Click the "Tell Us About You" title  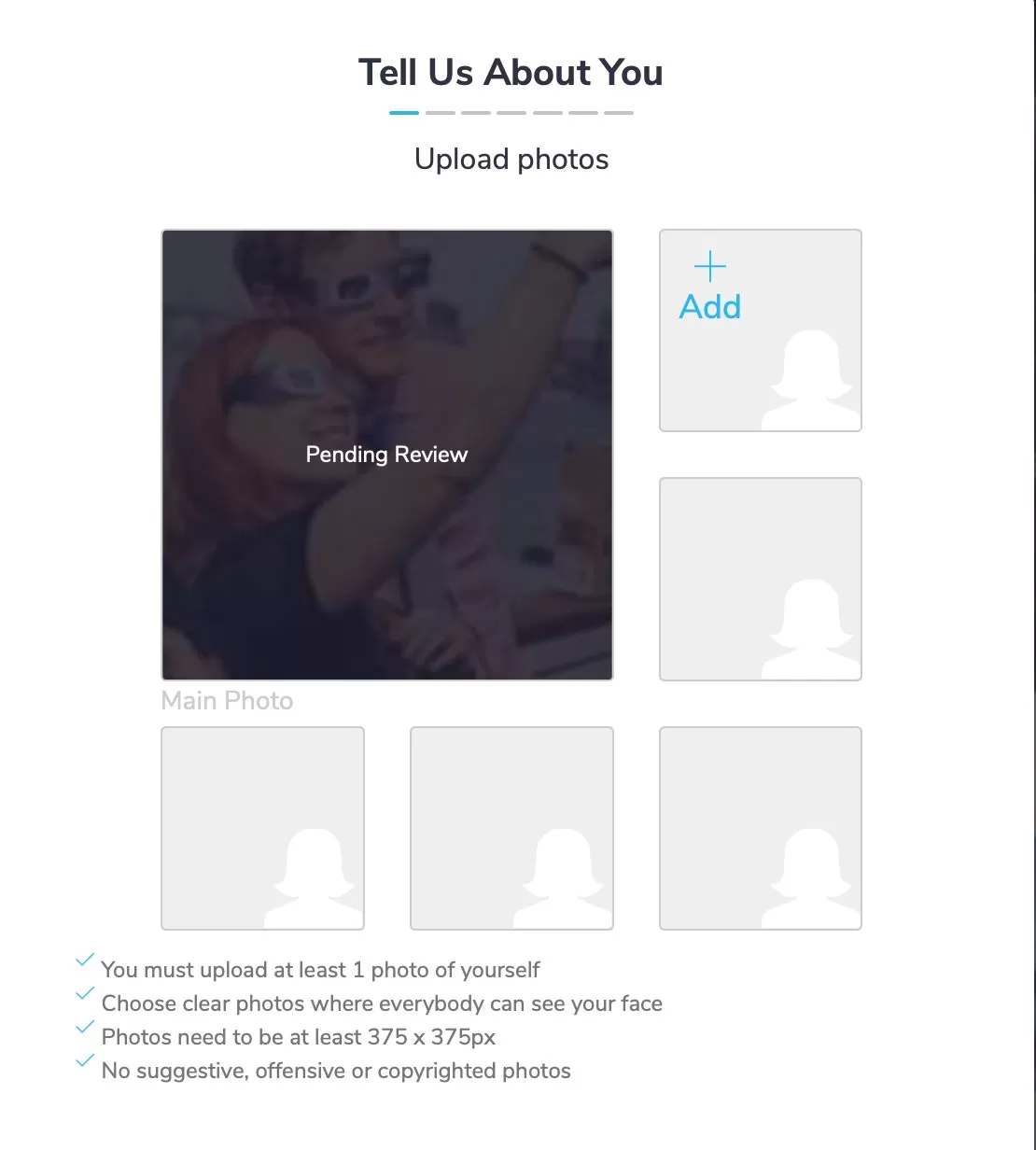tap(511, 73)
